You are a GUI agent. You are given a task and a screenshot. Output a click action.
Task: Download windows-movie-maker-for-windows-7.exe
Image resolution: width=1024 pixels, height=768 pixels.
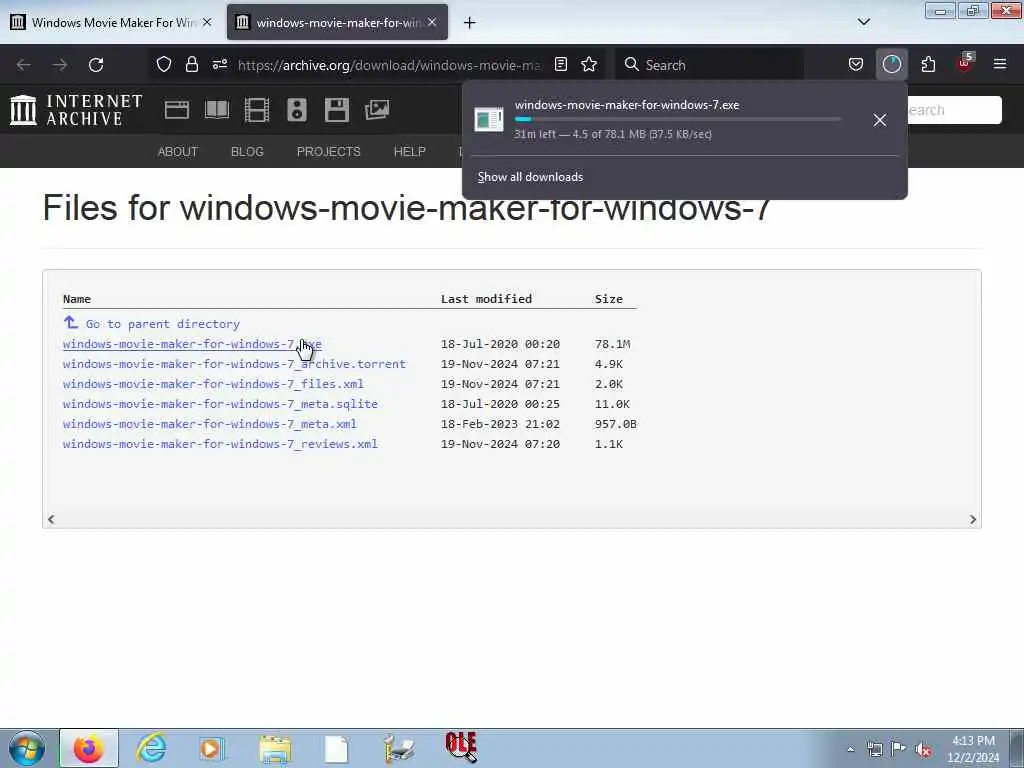pyautogui.click(x=192, y=344)
